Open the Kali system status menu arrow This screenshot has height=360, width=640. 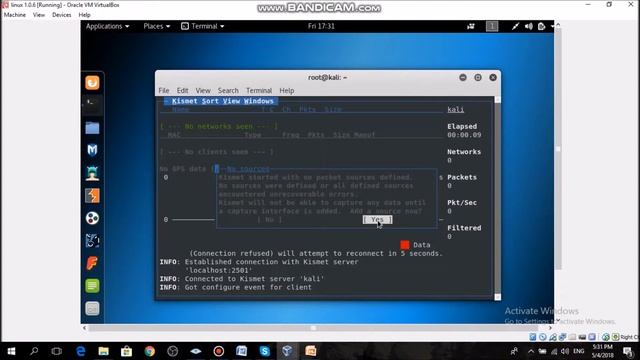point(552,26)
